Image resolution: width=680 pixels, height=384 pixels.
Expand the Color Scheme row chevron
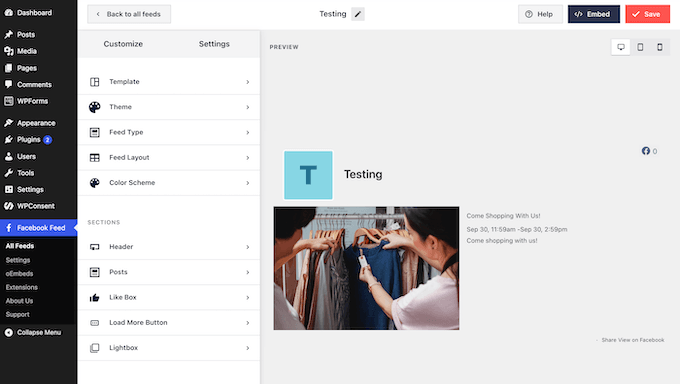pyautogui.click(x=248, y=183)
